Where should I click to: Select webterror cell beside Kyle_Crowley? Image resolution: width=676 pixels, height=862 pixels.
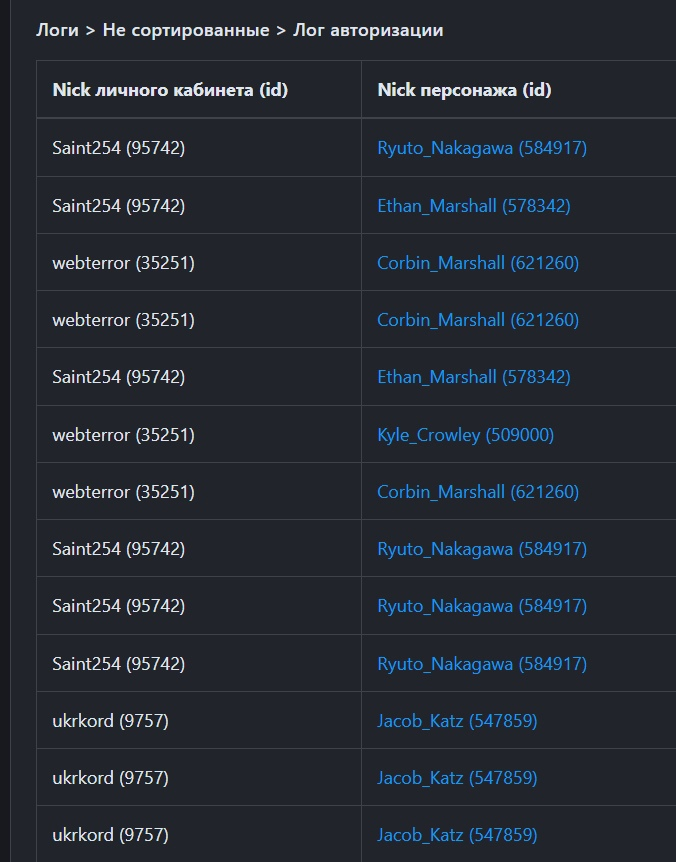pos(123,435)
